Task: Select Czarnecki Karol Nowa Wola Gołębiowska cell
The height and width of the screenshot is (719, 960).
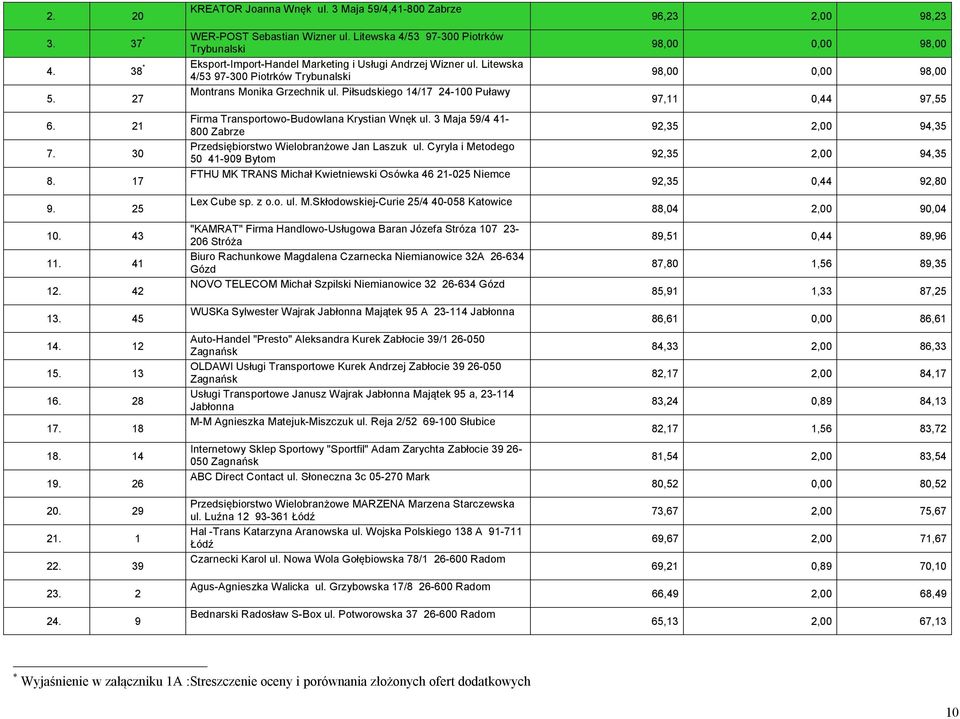Action: (358, 567)
